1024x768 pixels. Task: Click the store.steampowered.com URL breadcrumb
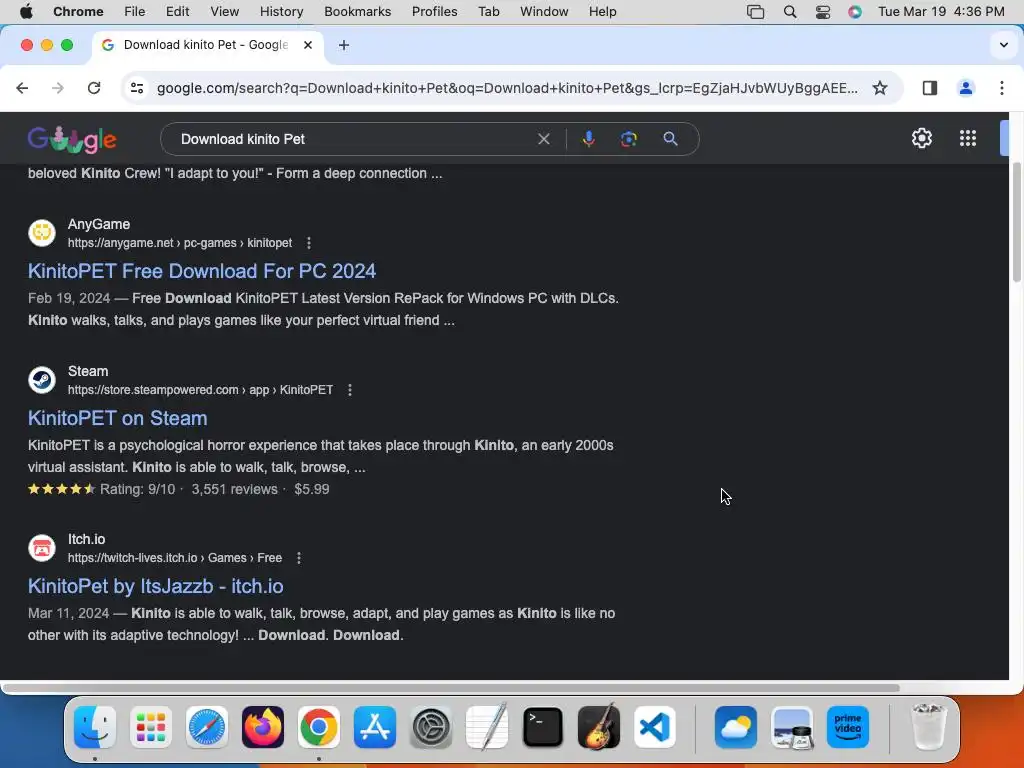point(200,390)
